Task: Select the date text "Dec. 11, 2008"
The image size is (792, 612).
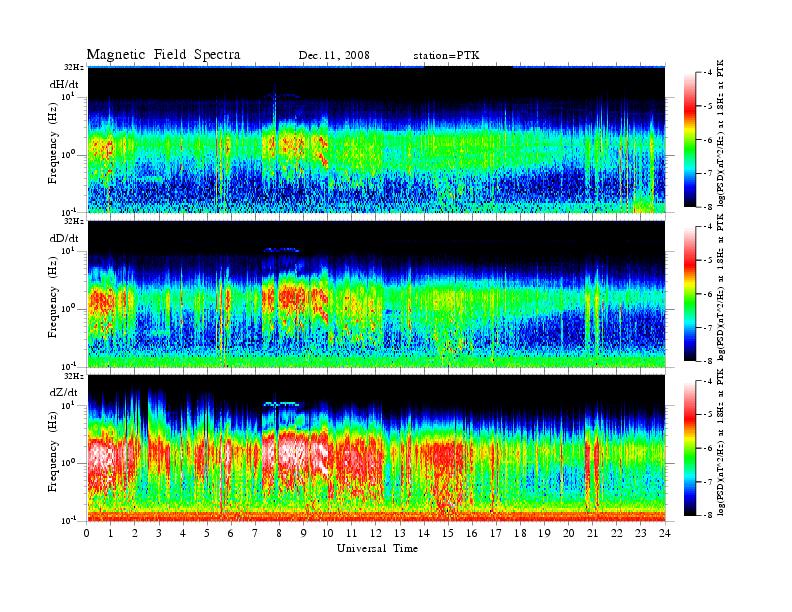Action: [334, 55]
